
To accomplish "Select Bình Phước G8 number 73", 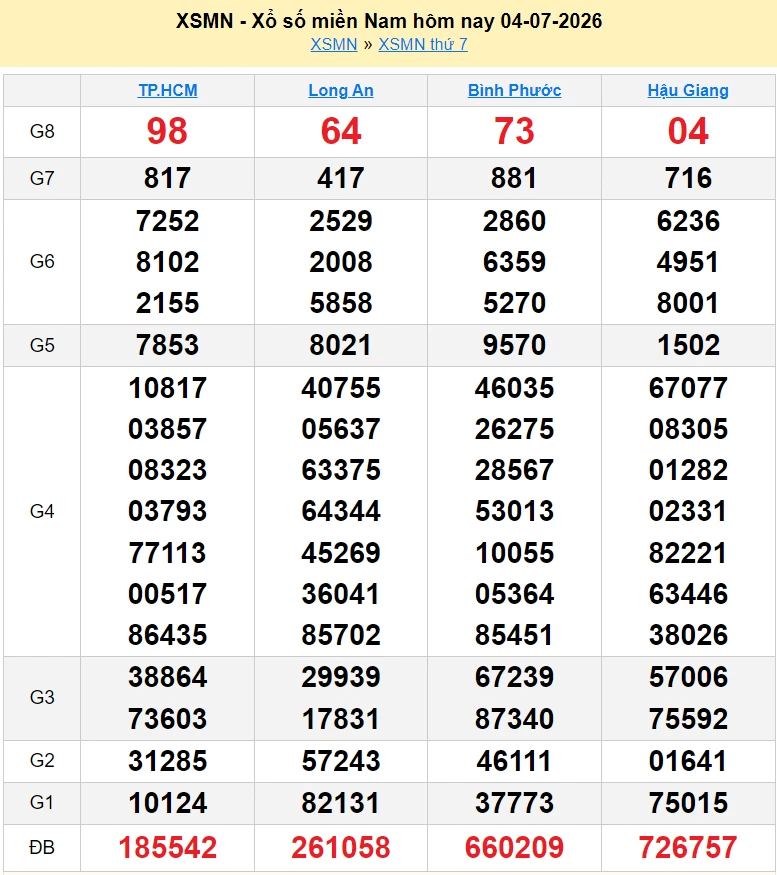I will tap(514, 132).
